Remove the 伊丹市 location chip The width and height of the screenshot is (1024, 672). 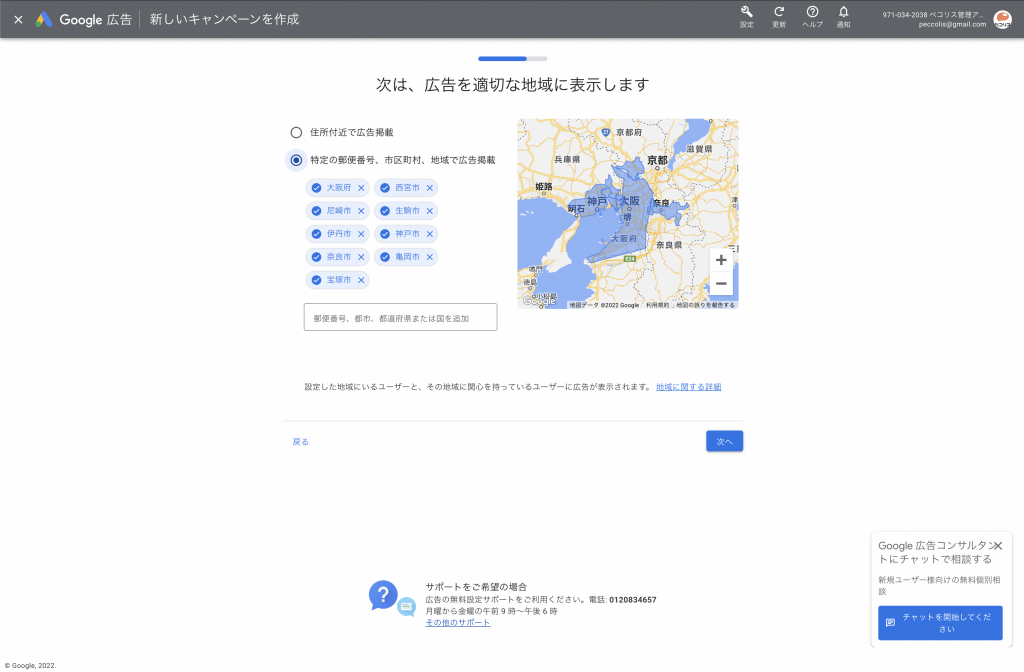(361, 234)
